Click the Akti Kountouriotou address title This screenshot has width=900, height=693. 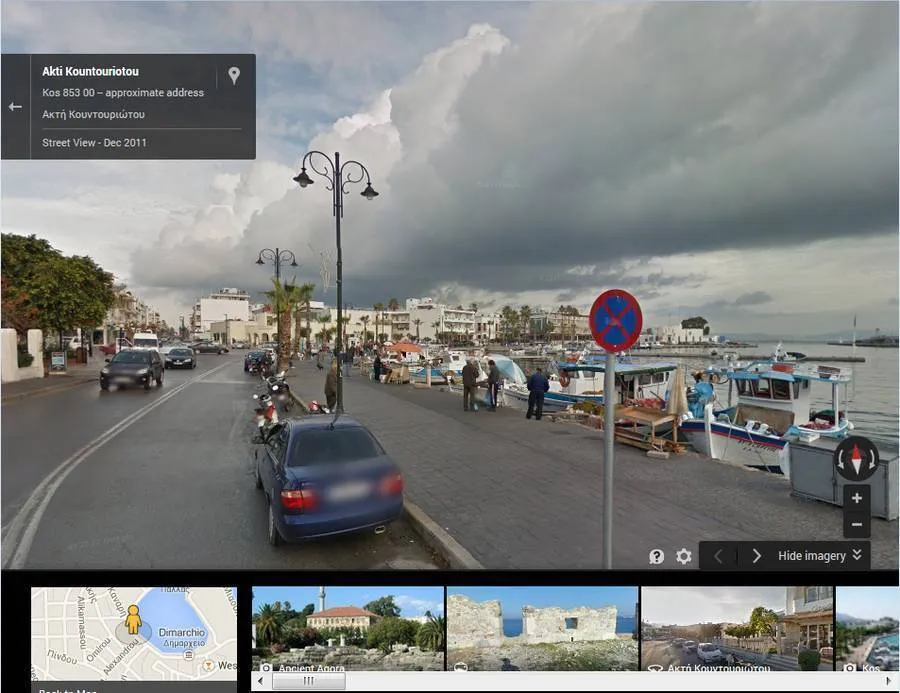pyautogui.click(x=91, y=72)
